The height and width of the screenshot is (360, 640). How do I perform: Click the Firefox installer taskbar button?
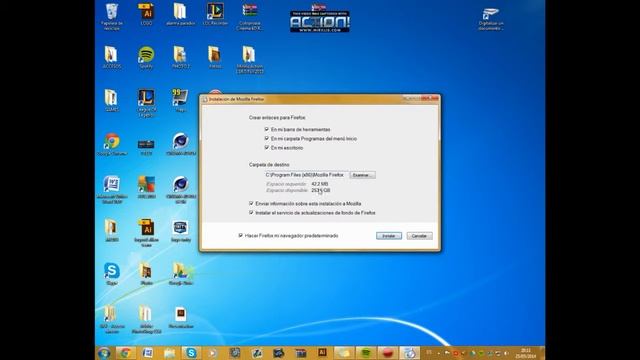tap(409, 353)
